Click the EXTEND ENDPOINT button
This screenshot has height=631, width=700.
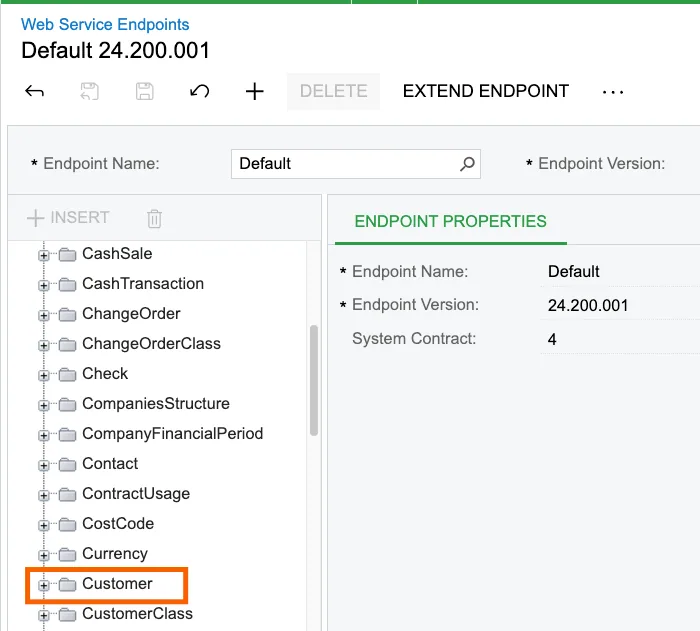point(486,91)
